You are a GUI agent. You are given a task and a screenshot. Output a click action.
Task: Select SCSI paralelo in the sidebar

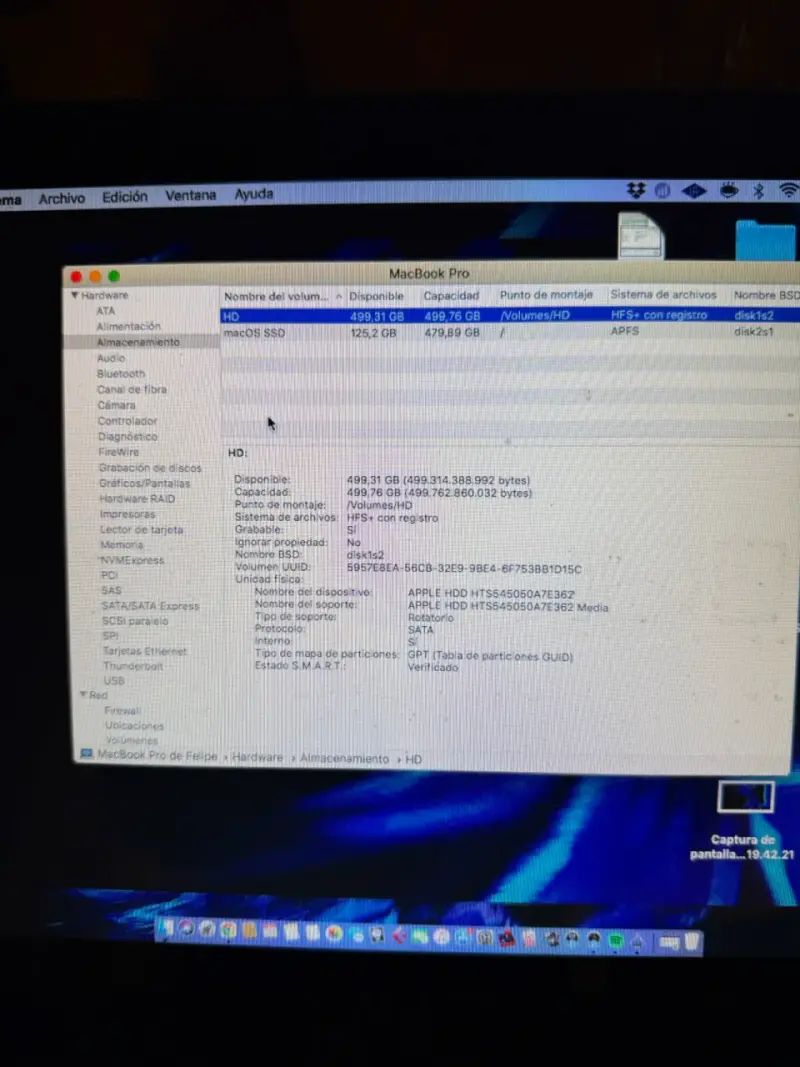(x=135, y=621)
